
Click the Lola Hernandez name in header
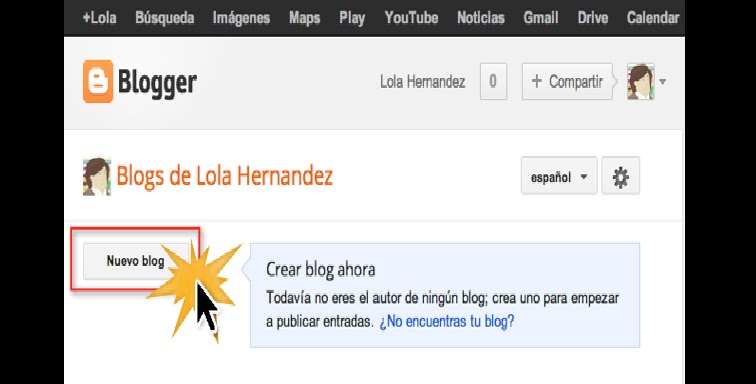click(423, 82)
